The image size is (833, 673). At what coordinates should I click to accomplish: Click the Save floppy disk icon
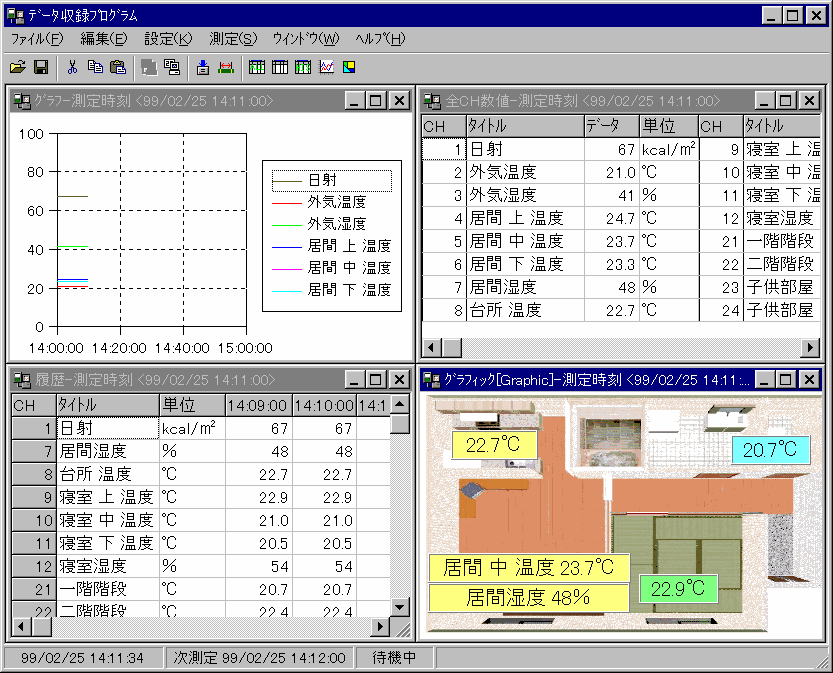point(41,67)
